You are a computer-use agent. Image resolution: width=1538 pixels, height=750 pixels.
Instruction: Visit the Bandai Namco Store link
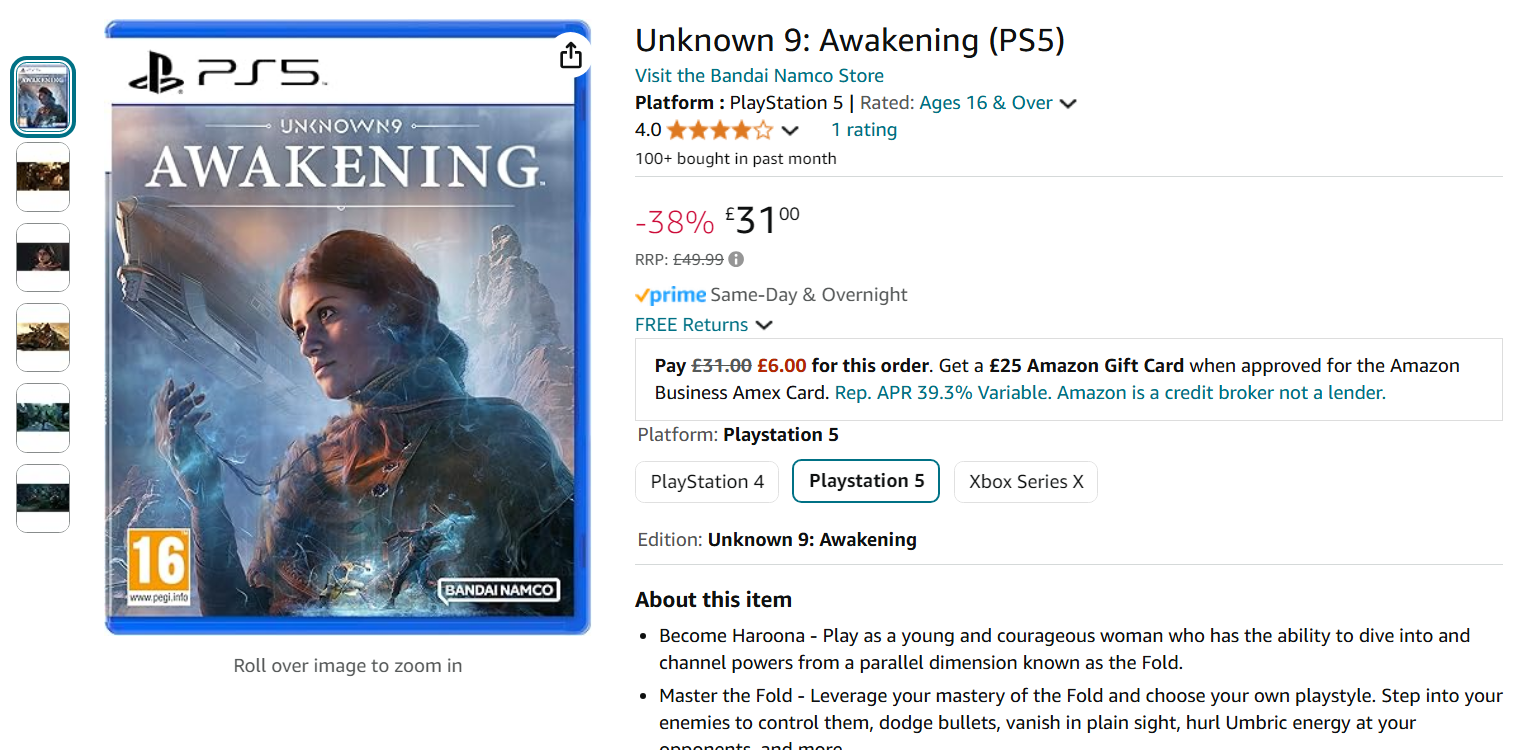coord(759,76)
